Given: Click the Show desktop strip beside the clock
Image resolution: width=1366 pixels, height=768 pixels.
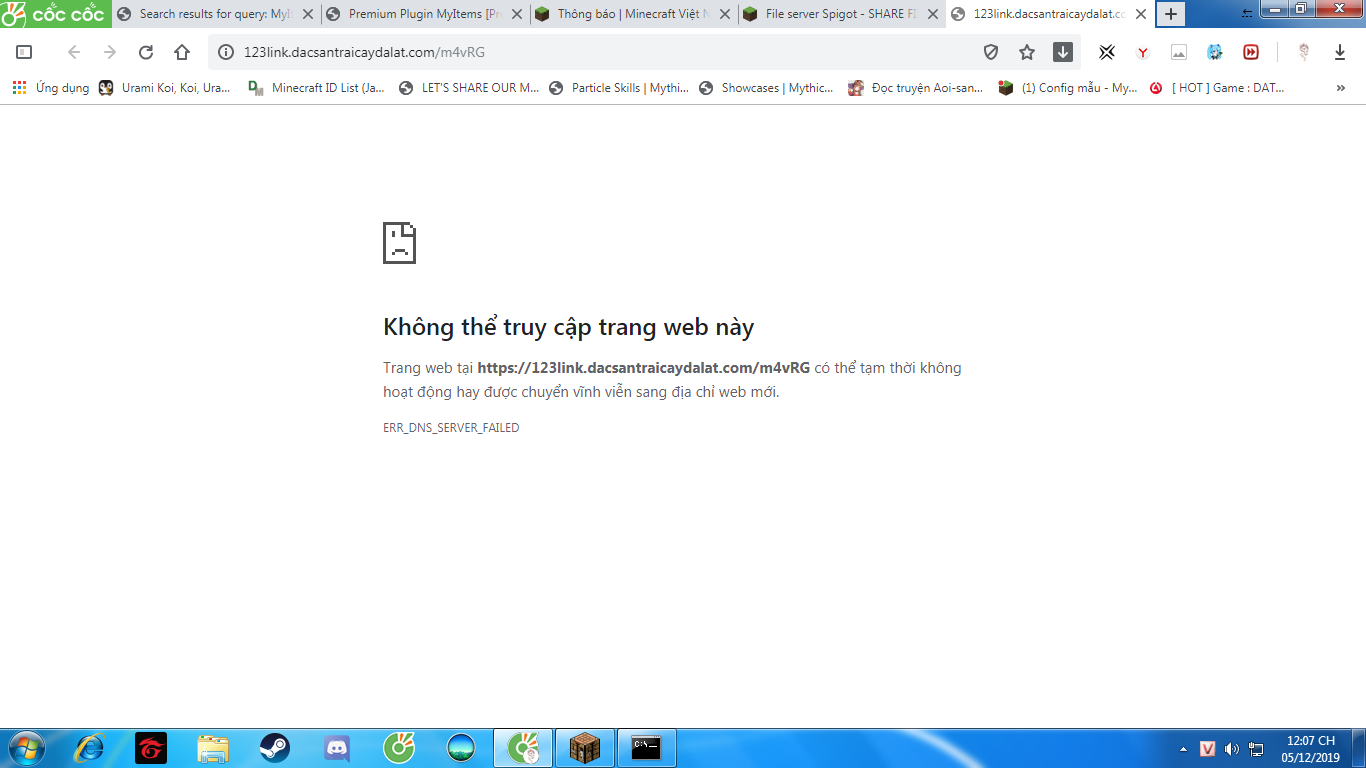Looking at the screenshot, I should pos(1359,748).
